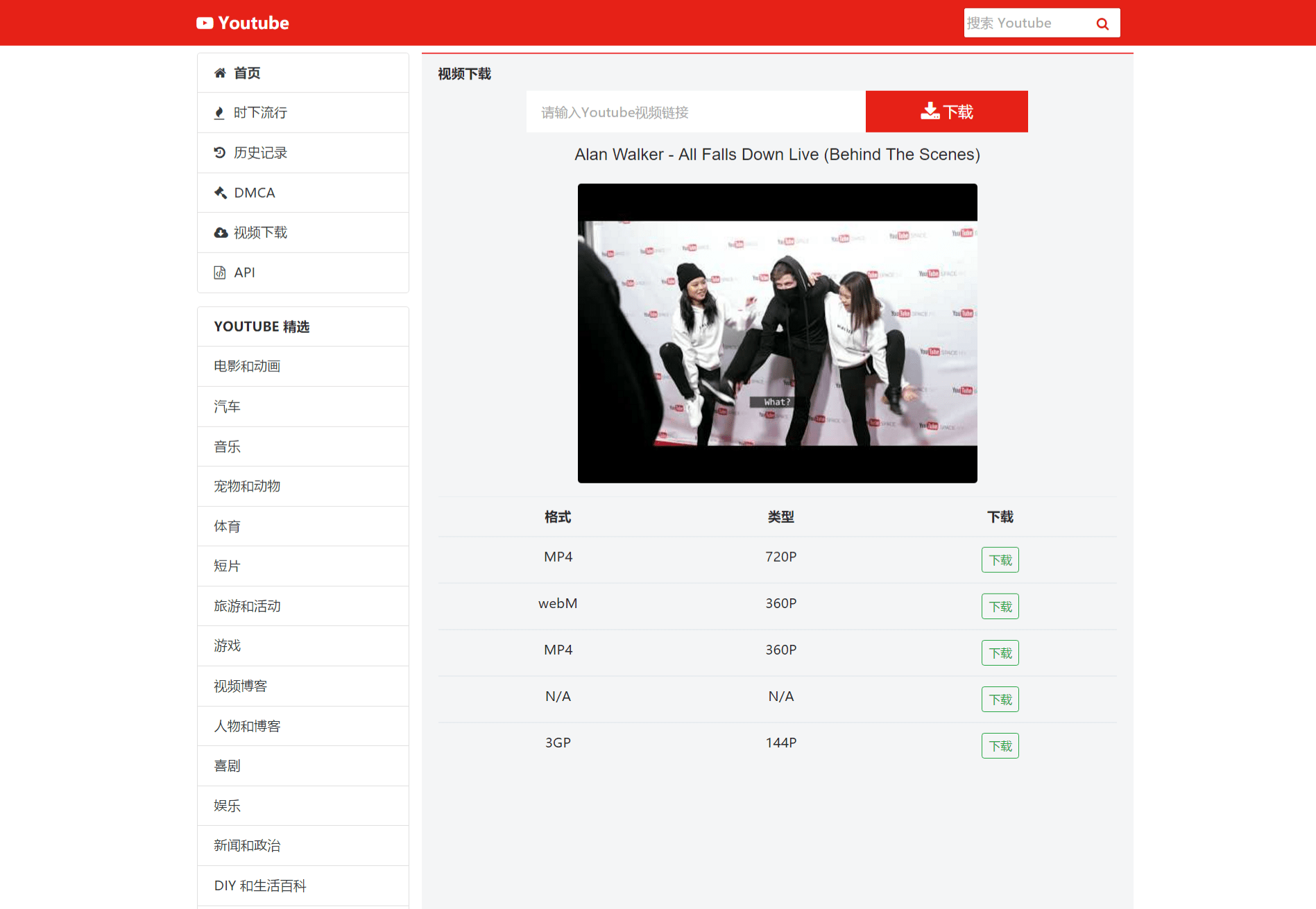
Task: Click the 144P type cell
Action: coord(780,743)
